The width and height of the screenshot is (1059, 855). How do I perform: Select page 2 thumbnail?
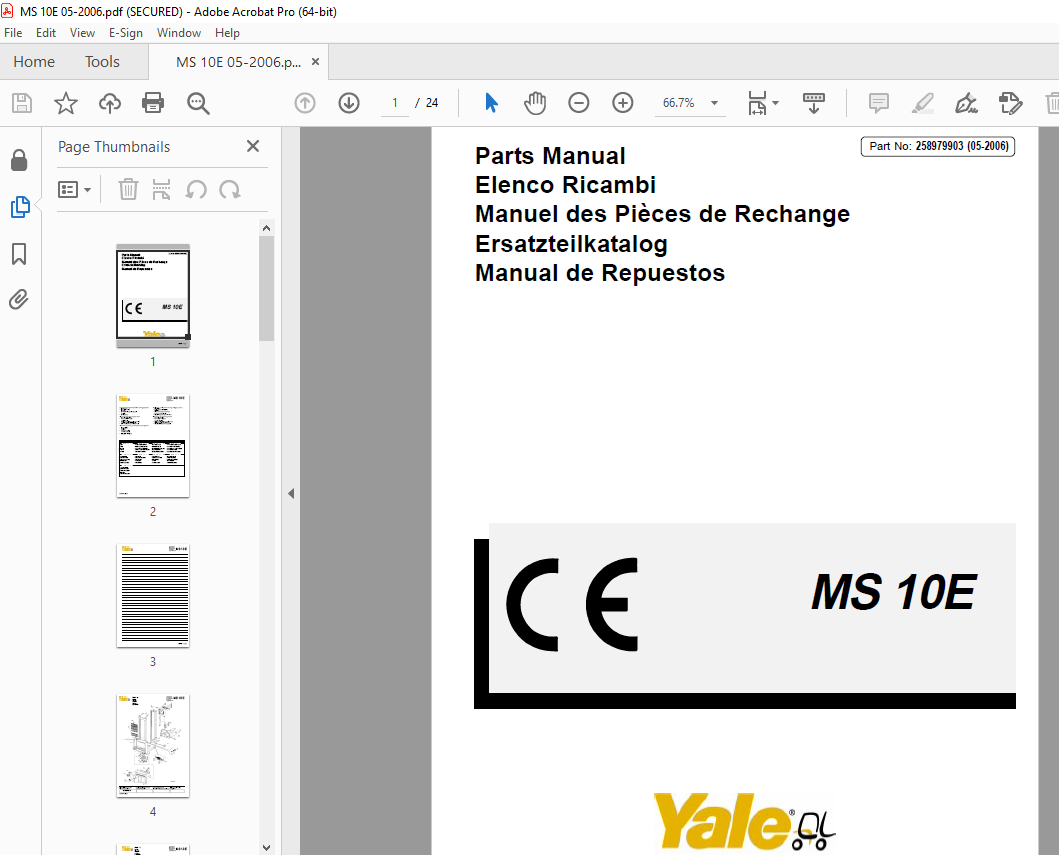click(153, 446)
